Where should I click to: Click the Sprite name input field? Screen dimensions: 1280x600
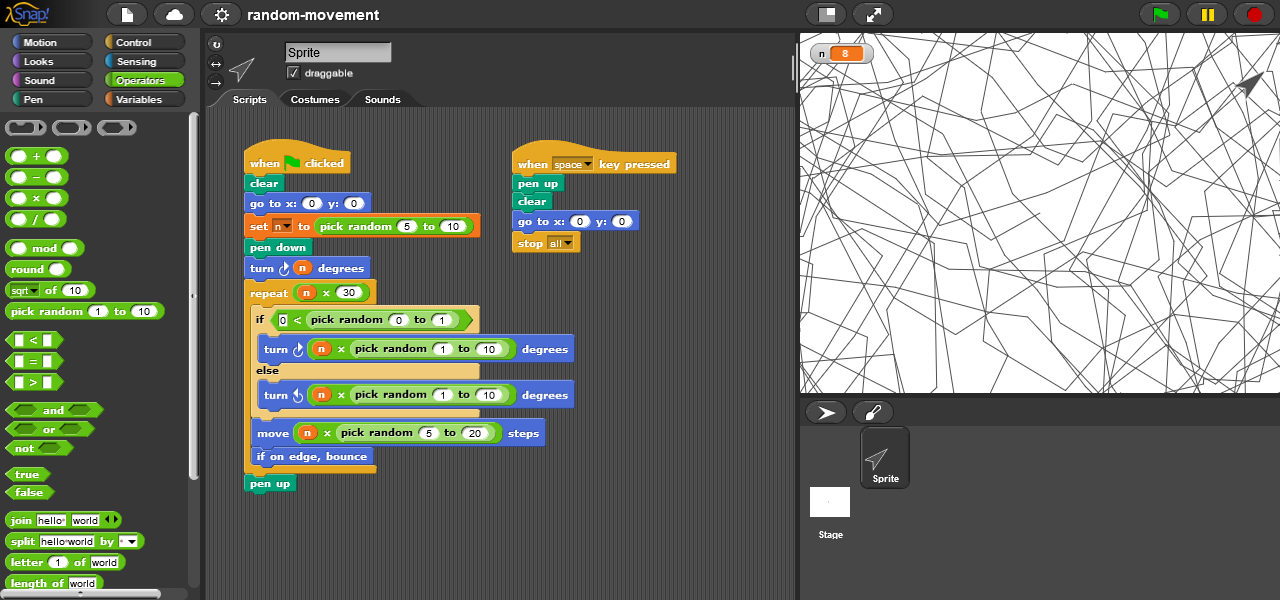(x=337, y=53)
